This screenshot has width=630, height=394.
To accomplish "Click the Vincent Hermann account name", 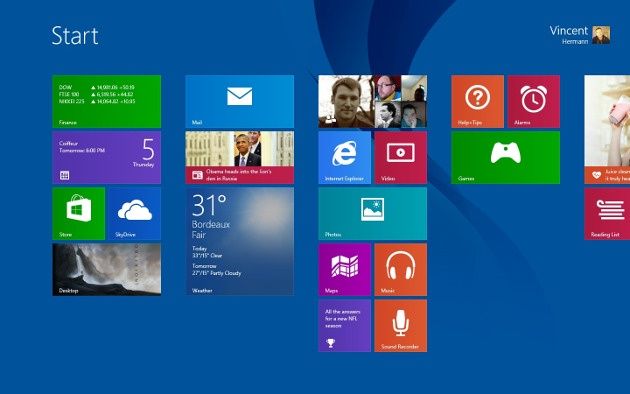I will point(569,35).
